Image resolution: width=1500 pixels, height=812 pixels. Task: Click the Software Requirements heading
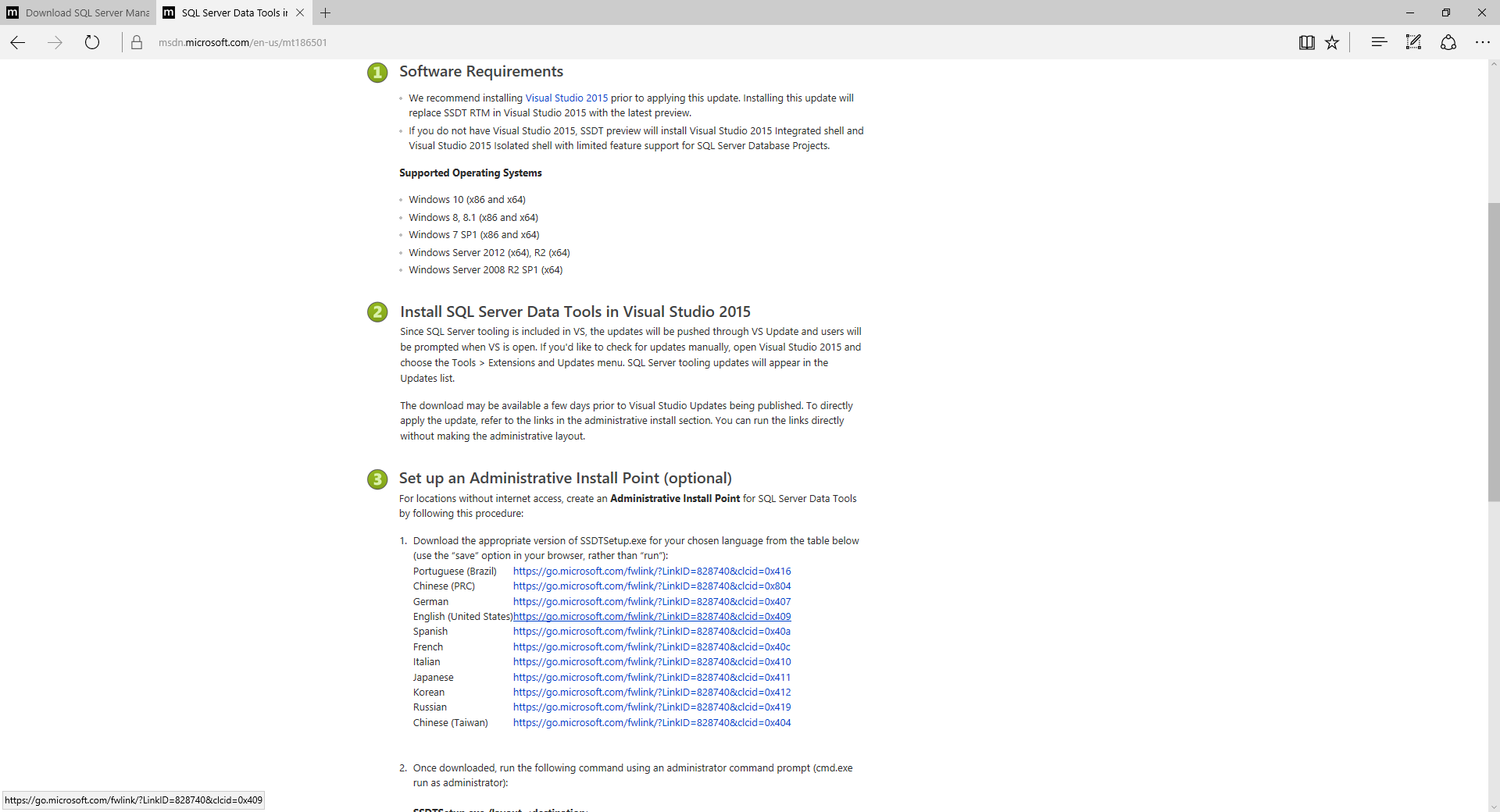[481, 72]
